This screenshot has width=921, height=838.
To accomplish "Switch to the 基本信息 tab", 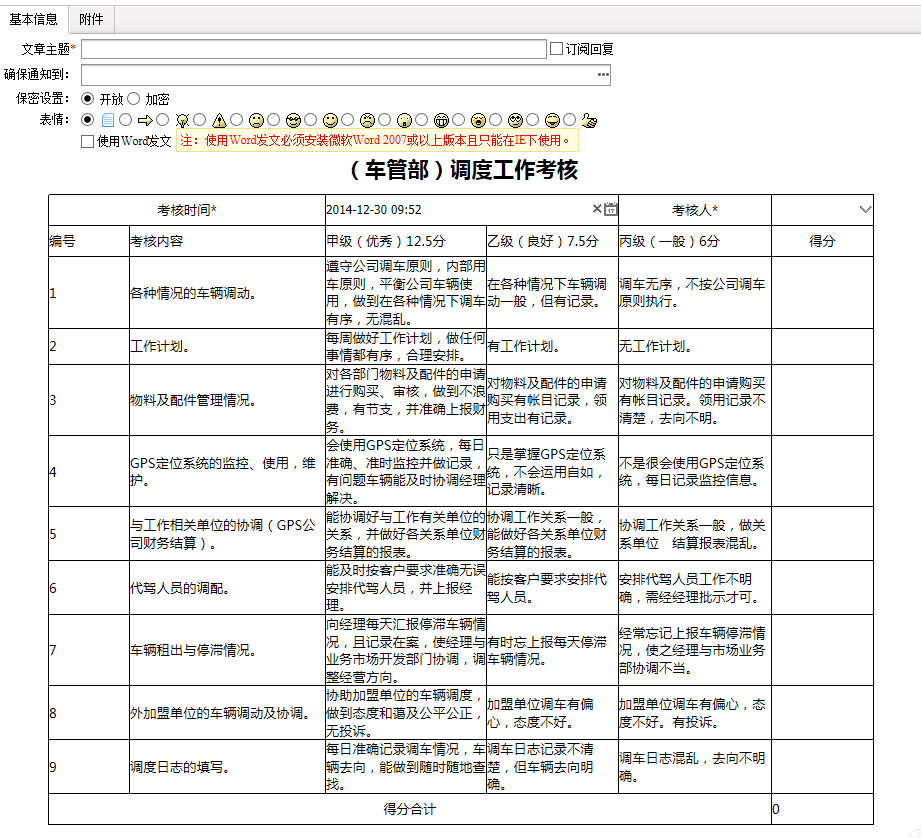I will pos(33,19).
